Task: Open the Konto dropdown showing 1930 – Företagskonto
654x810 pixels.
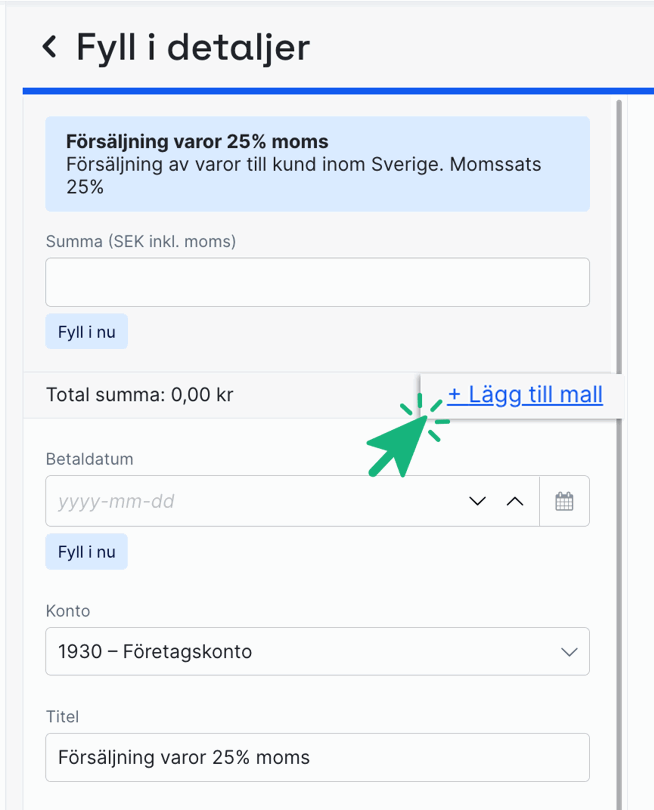Action: point(317,651)
